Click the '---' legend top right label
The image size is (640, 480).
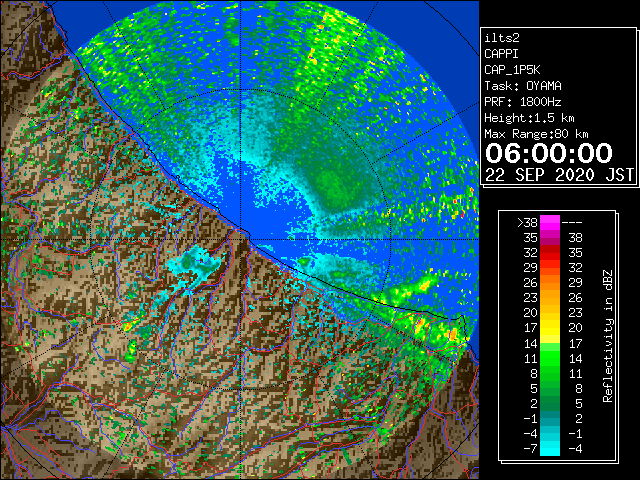click(x=572, y=223)
